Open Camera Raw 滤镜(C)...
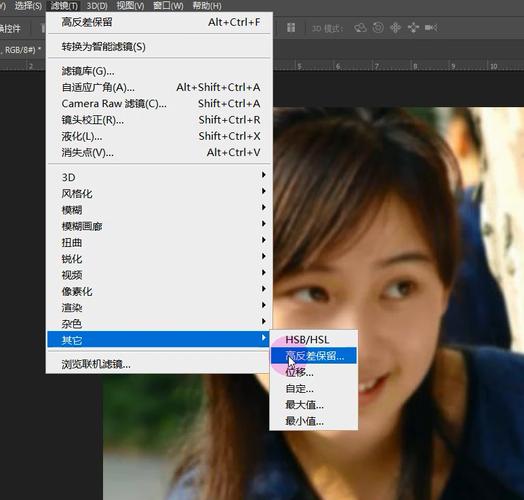Screen dimensions: 524x500 pyautogui.click(x=159, y=104)
